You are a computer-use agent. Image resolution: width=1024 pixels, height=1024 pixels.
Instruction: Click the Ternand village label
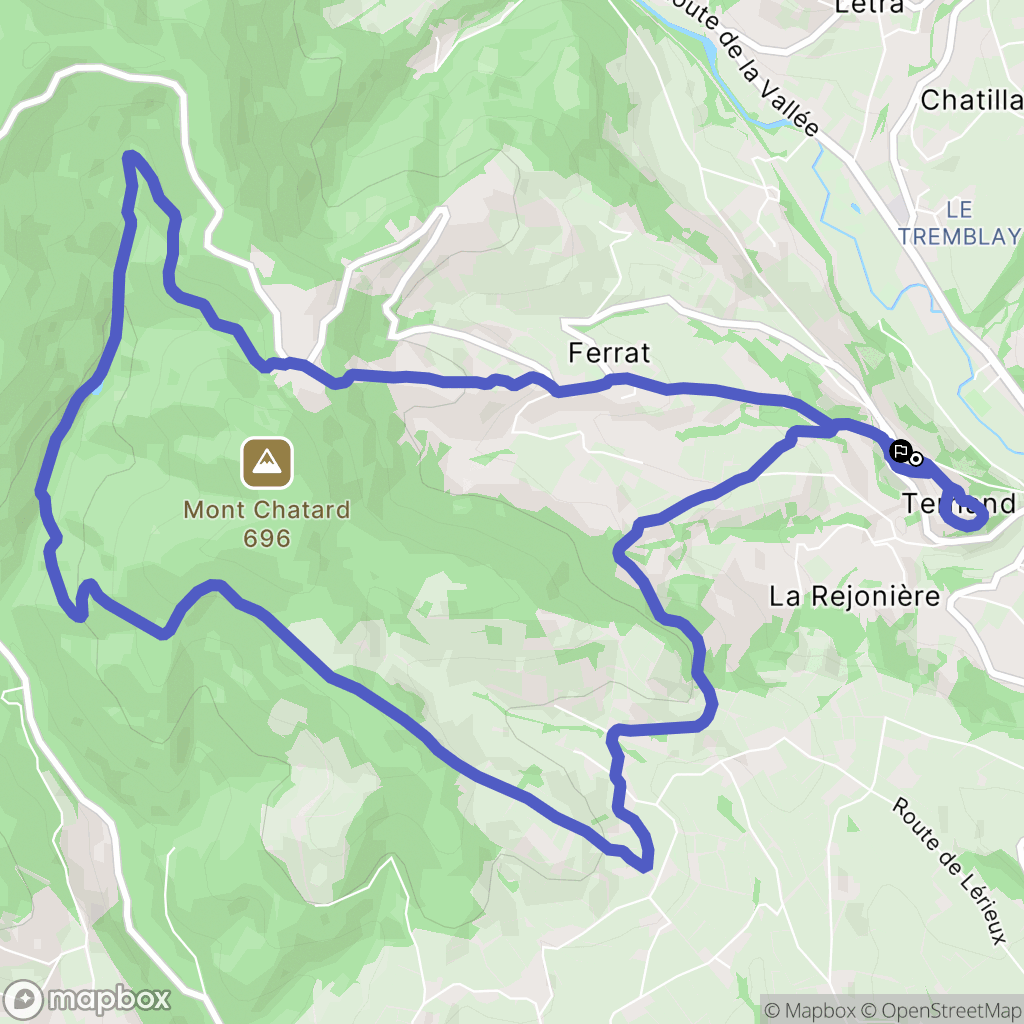click(x=959, y=504)
